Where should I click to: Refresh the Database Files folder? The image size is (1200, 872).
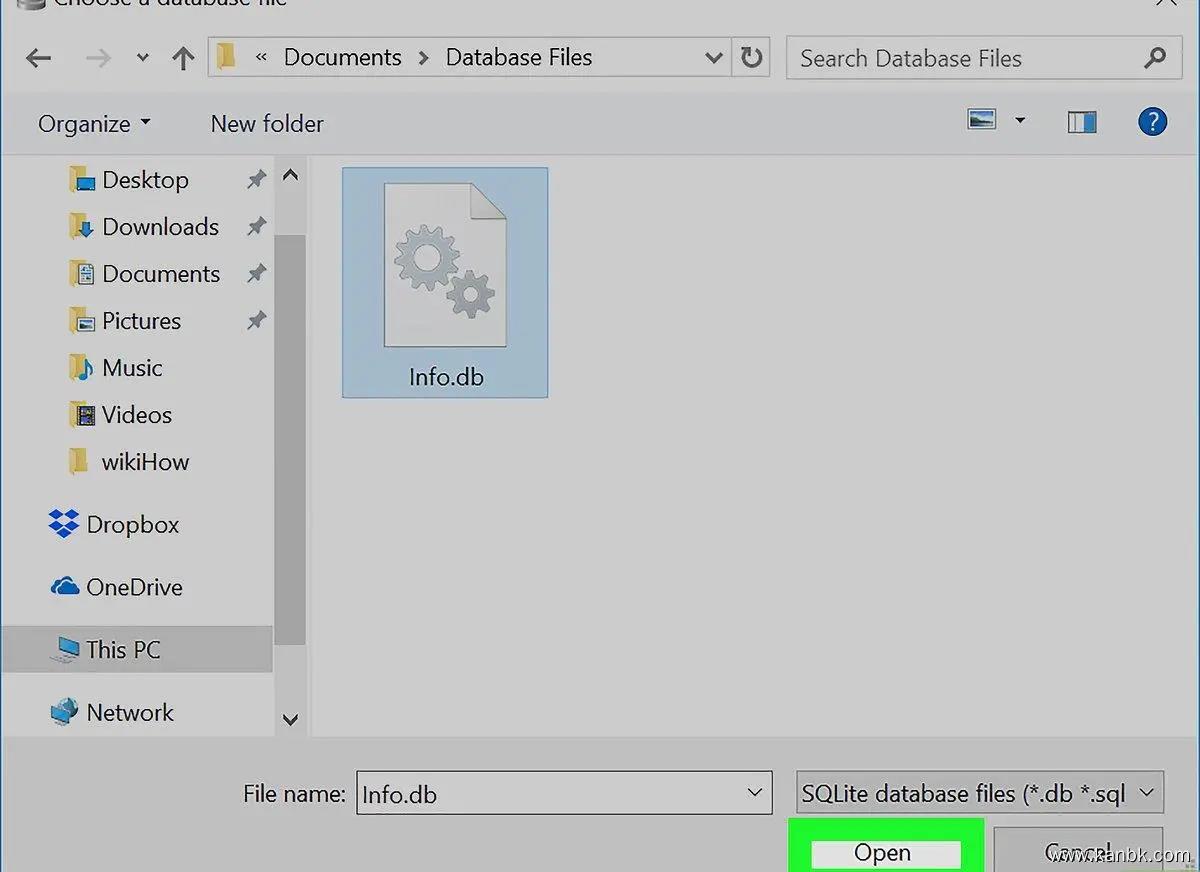pyautogui.click(x=751, y=58)
